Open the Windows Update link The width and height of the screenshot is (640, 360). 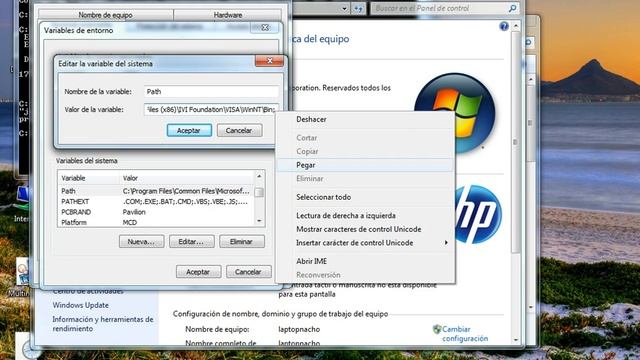pyautogui.click(x=80, y=305)
